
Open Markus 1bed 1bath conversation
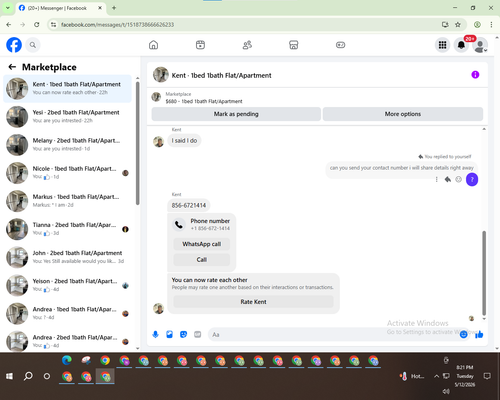pyautogui.click(x=68, y=201)
